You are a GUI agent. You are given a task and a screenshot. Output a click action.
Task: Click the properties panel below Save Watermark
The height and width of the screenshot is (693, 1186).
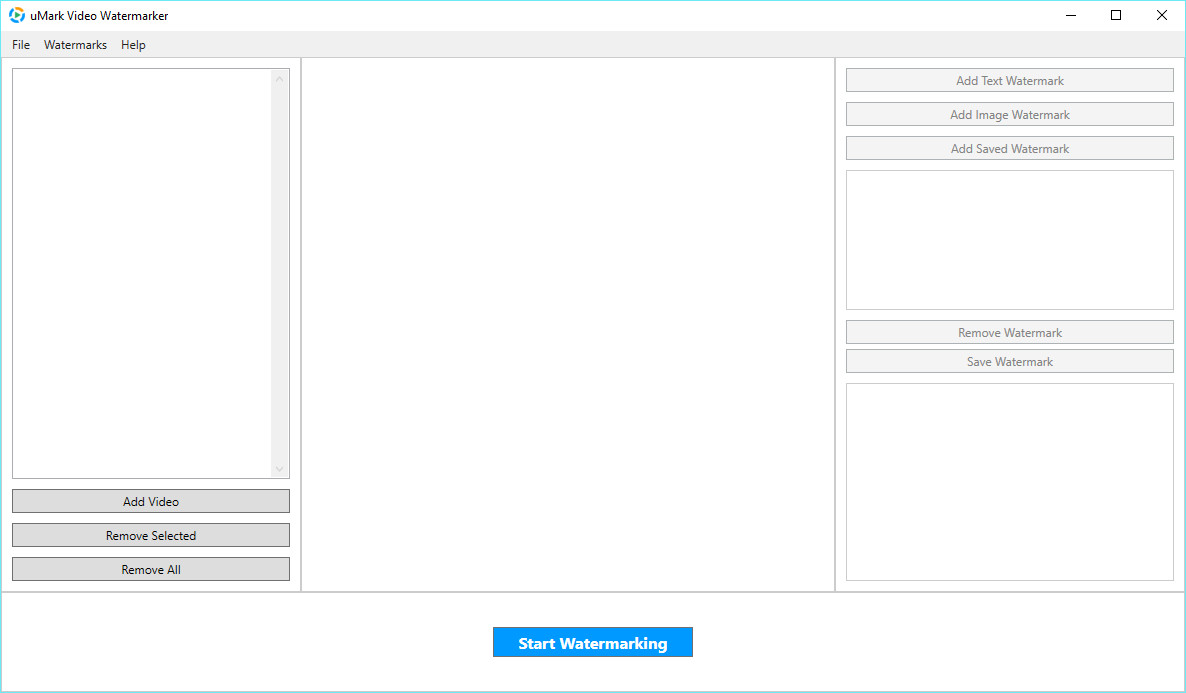click(1009, 481)
